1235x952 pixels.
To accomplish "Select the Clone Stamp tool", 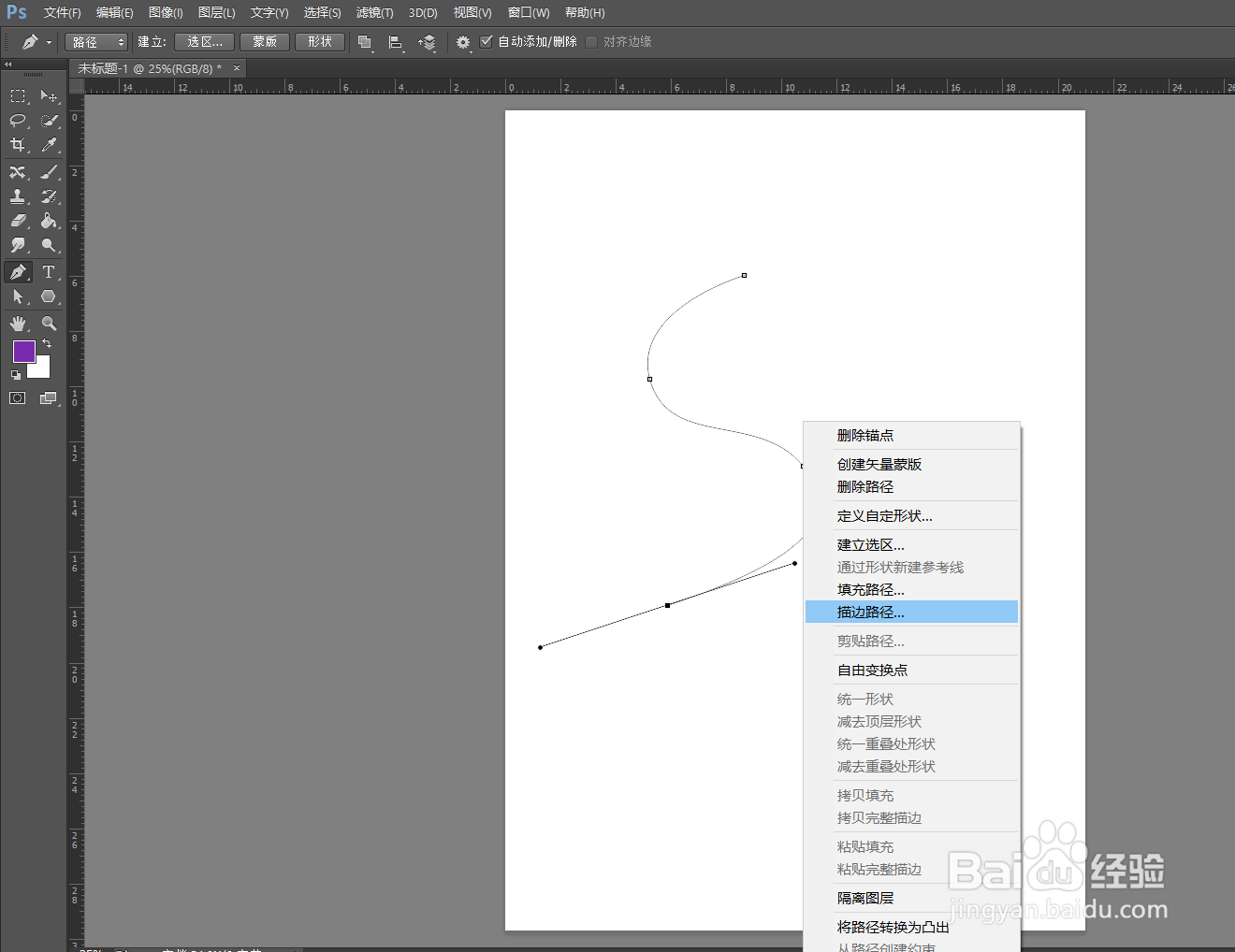I will [x=18, y=196].
